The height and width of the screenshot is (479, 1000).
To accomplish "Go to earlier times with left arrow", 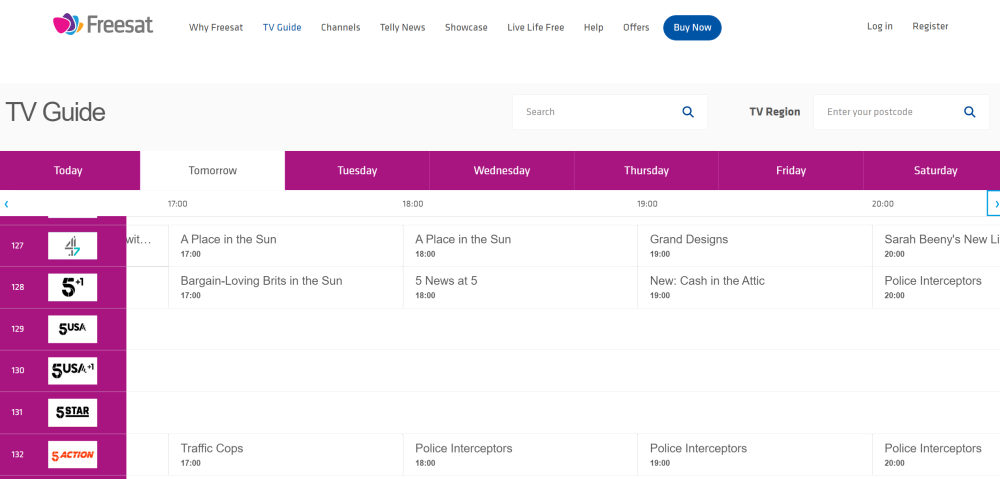I will click(x=6, y=204).
